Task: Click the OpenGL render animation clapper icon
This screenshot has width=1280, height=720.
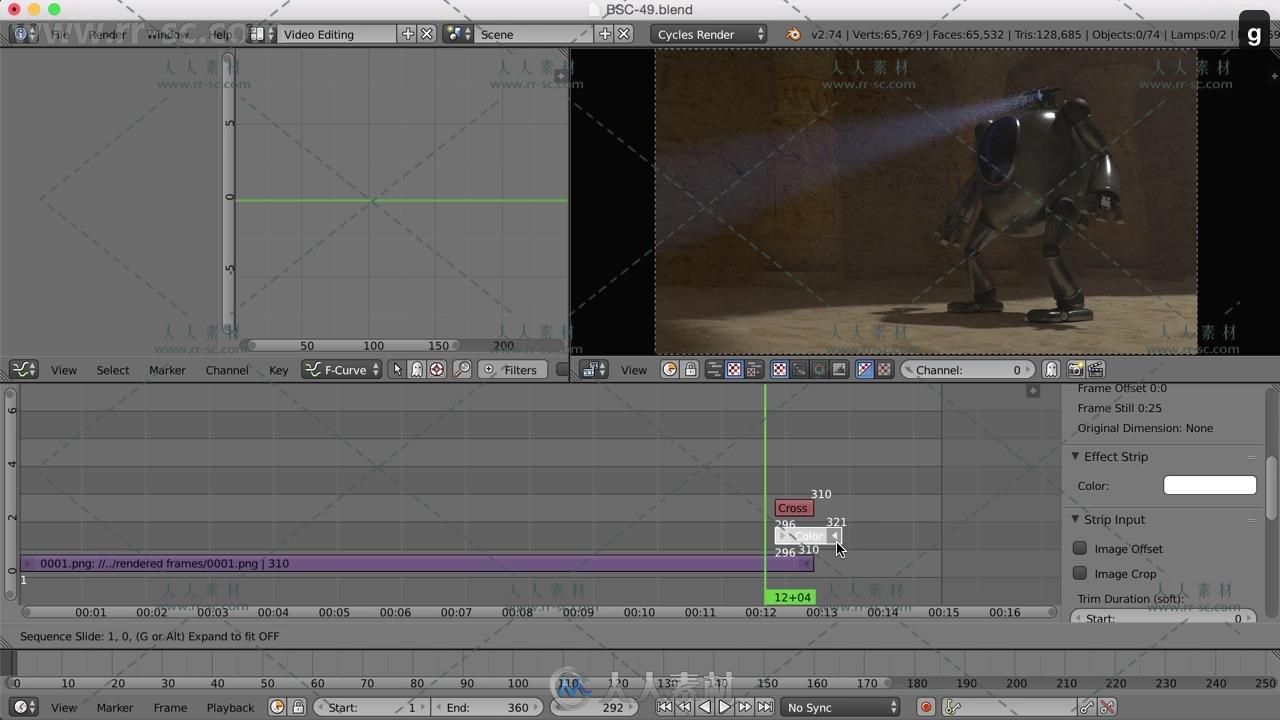Action: point(1095,370)
